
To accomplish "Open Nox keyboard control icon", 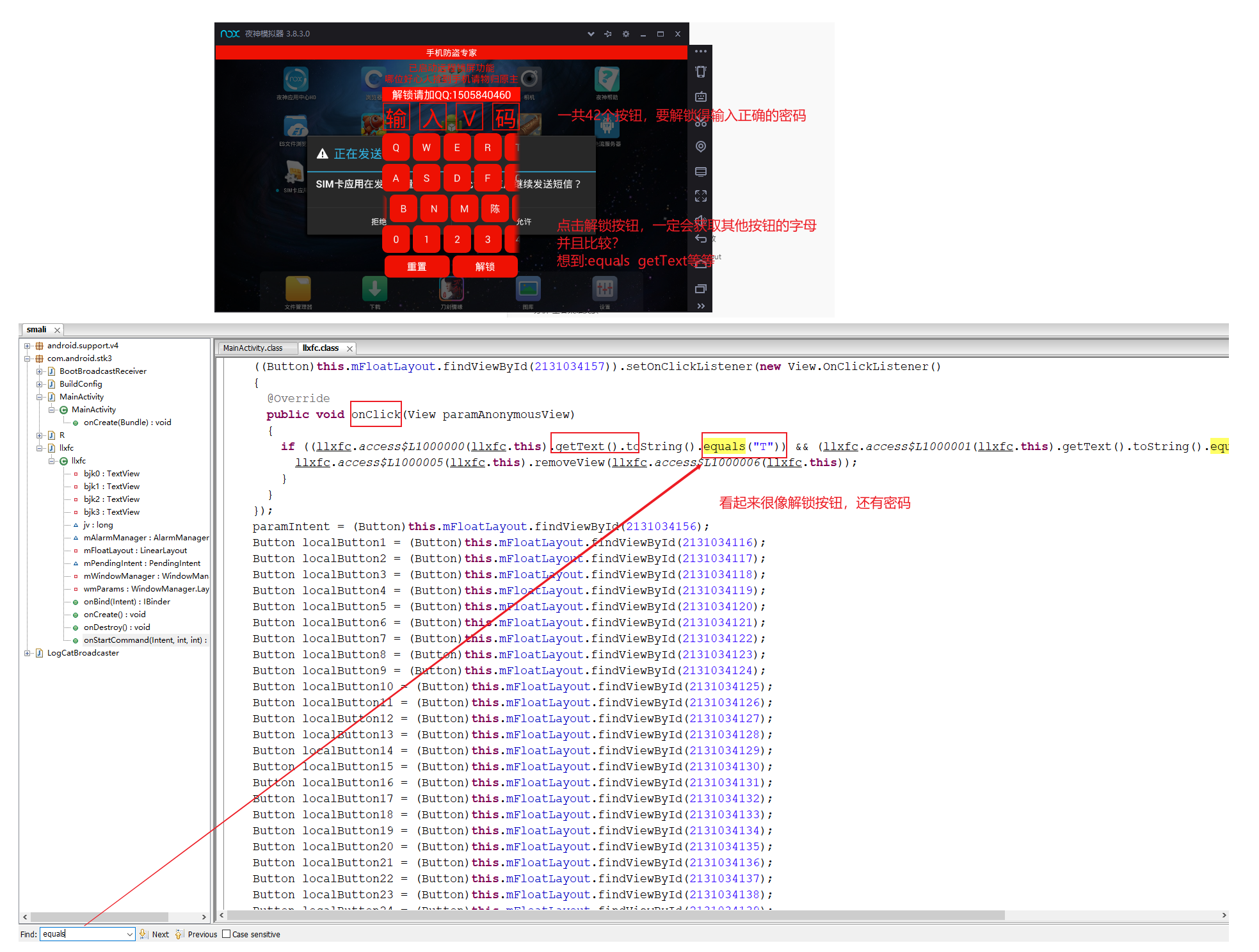I will pos(700,97).
